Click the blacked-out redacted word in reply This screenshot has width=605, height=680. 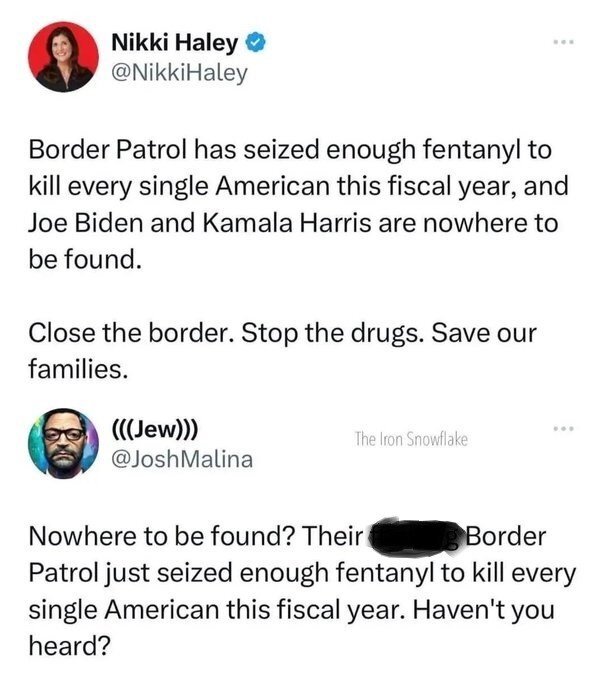click(416, 536)
